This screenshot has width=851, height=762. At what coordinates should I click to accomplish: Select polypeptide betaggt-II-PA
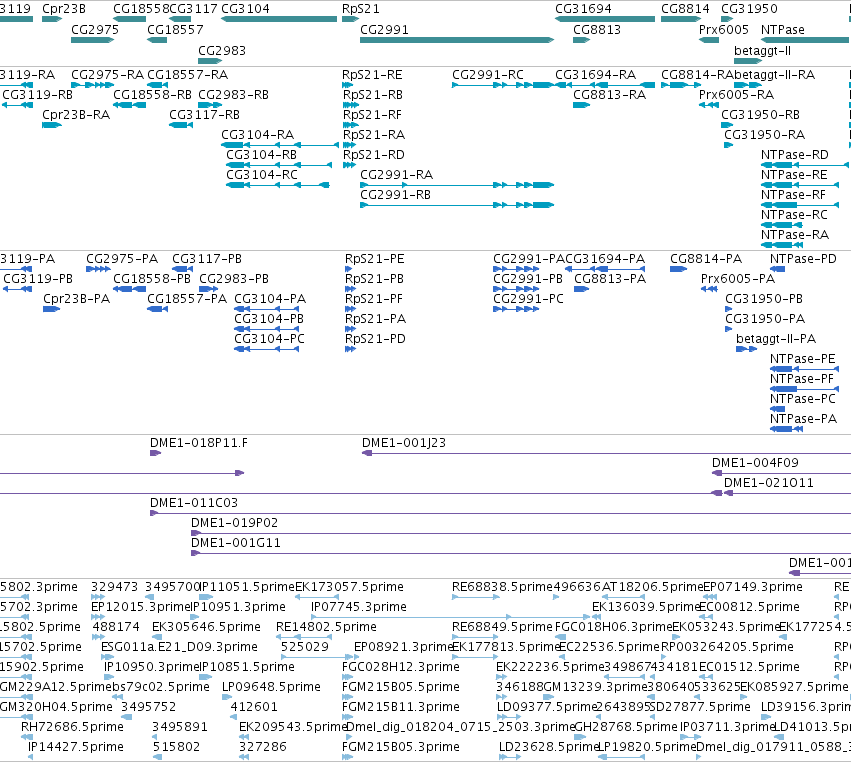pyautogui.click(x=746, y=349)
